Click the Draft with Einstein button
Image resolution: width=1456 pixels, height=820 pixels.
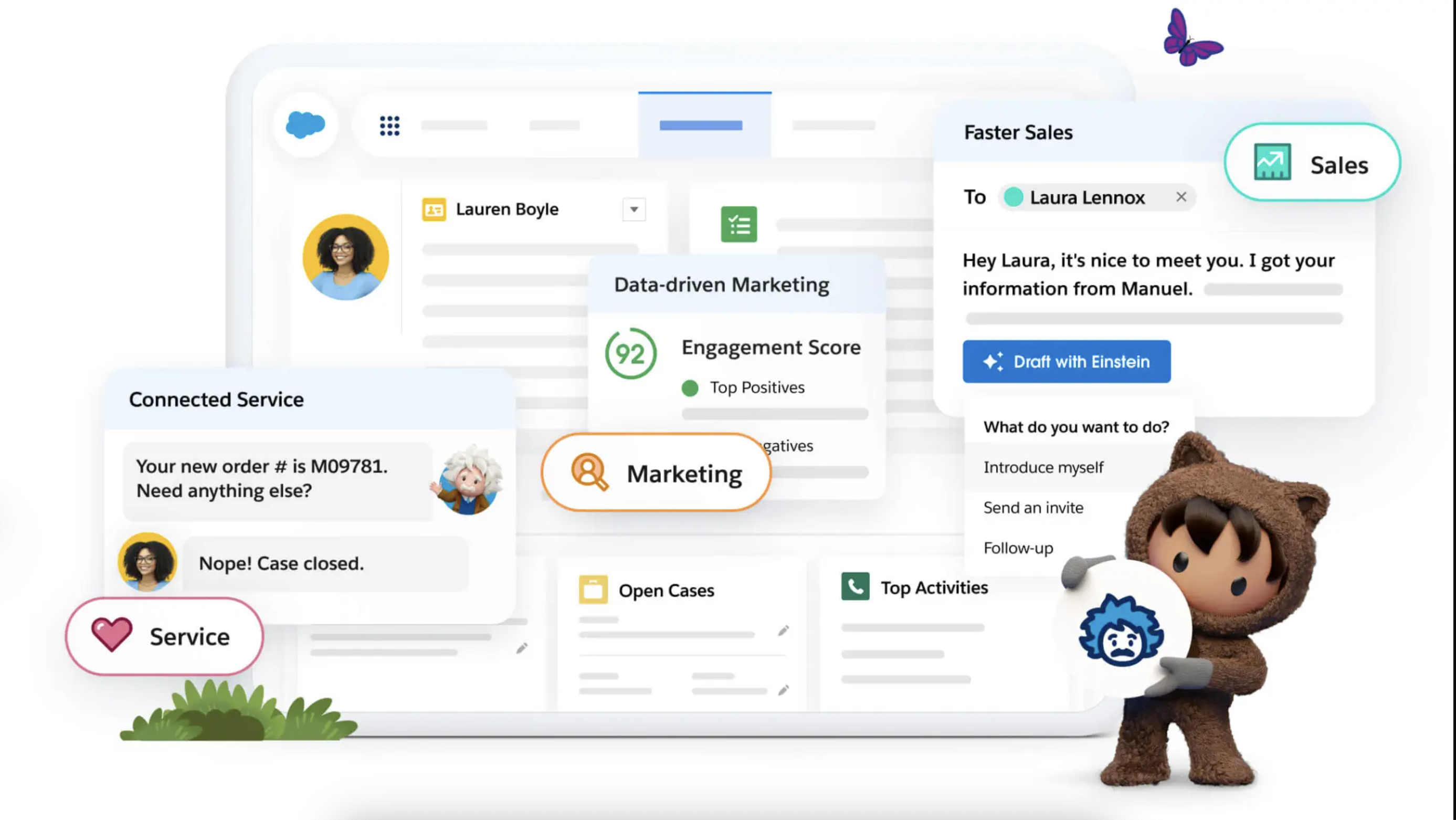tap(1067, 362)
